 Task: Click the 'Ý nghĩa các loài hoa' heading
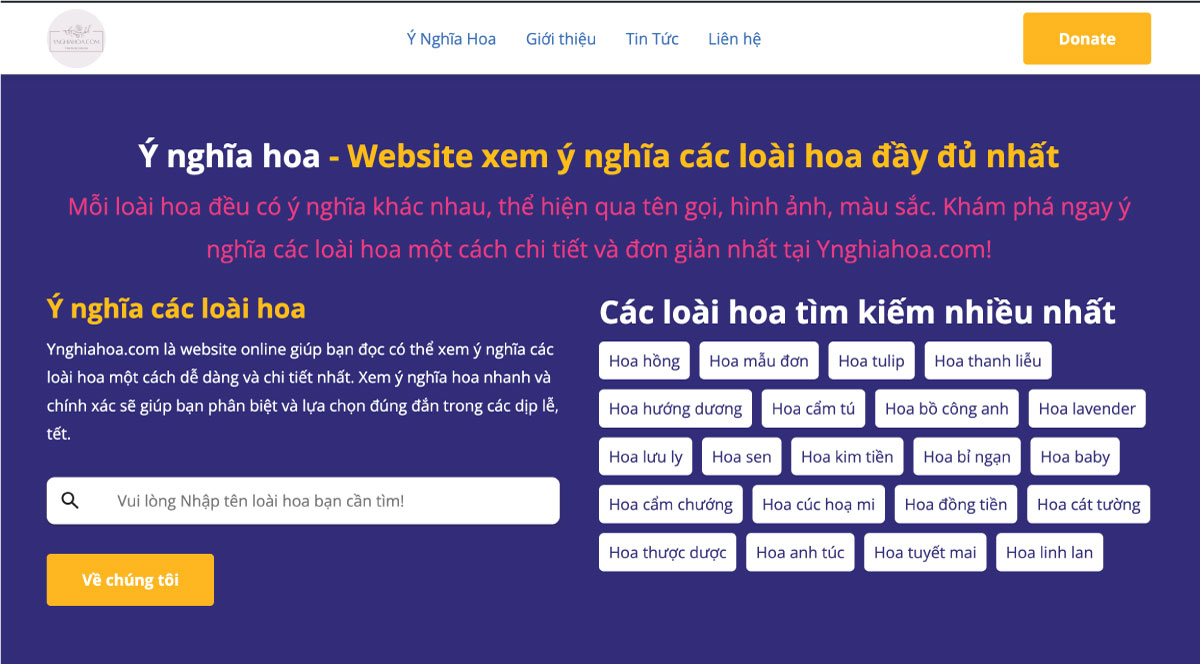(176, 308)
